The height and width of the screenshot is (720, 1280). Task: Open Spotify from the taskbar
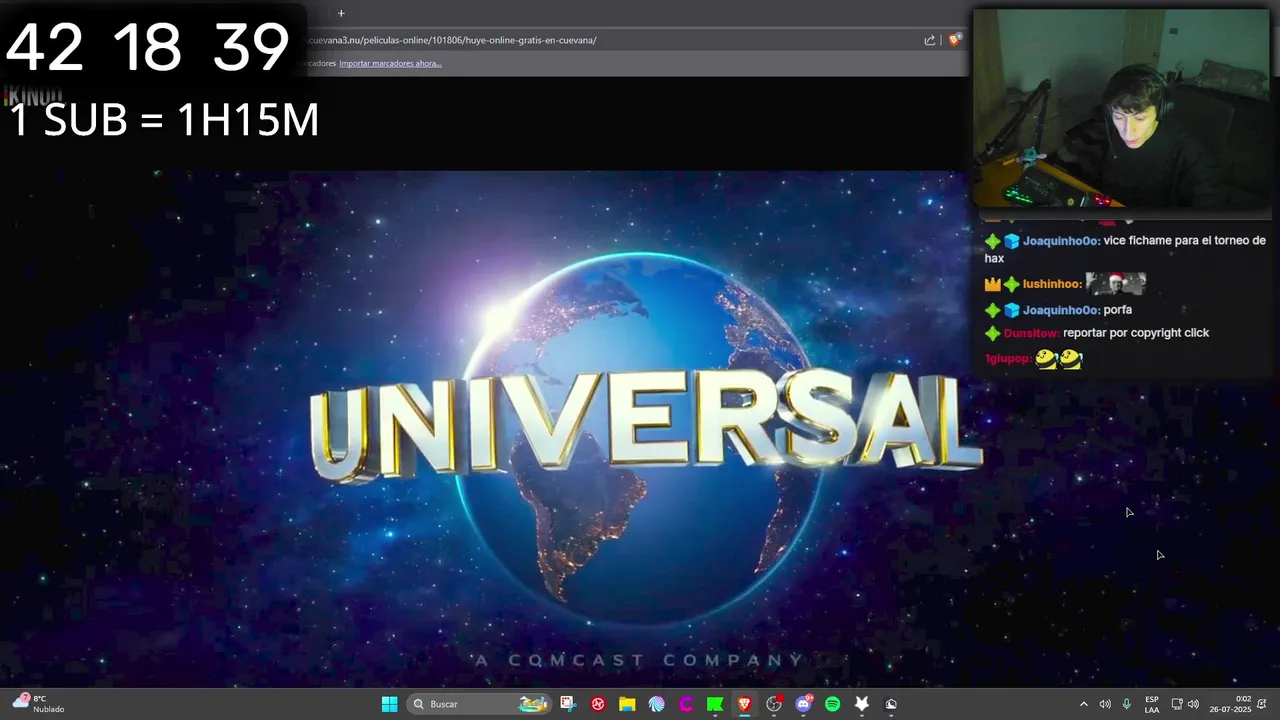pyautogui.click(x=832, y=704)
